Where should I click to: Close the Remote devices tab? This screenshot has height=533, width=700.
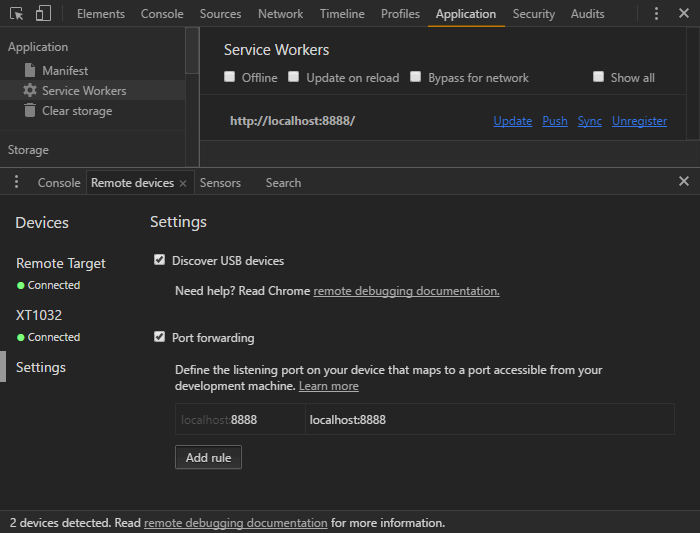click(183, 183)
